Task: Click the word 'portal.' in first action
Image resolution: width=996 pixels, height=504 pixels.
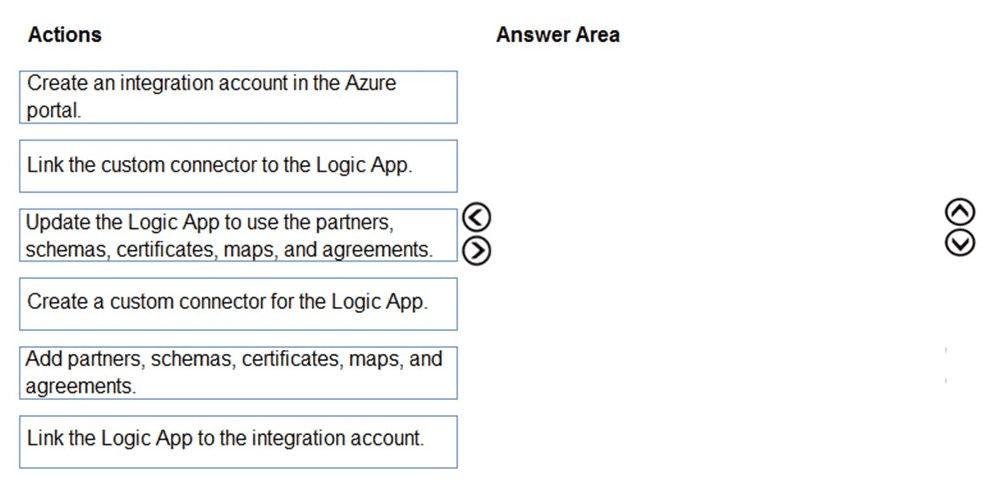Action: tap(54, 111)
